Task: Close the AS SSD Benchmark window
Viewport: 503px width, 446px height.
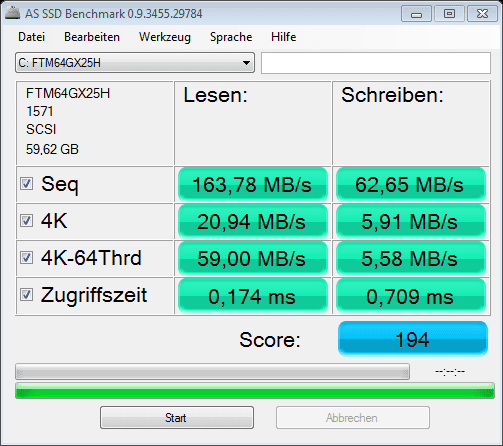Action: pyautogui.click(x=482, y=14)
